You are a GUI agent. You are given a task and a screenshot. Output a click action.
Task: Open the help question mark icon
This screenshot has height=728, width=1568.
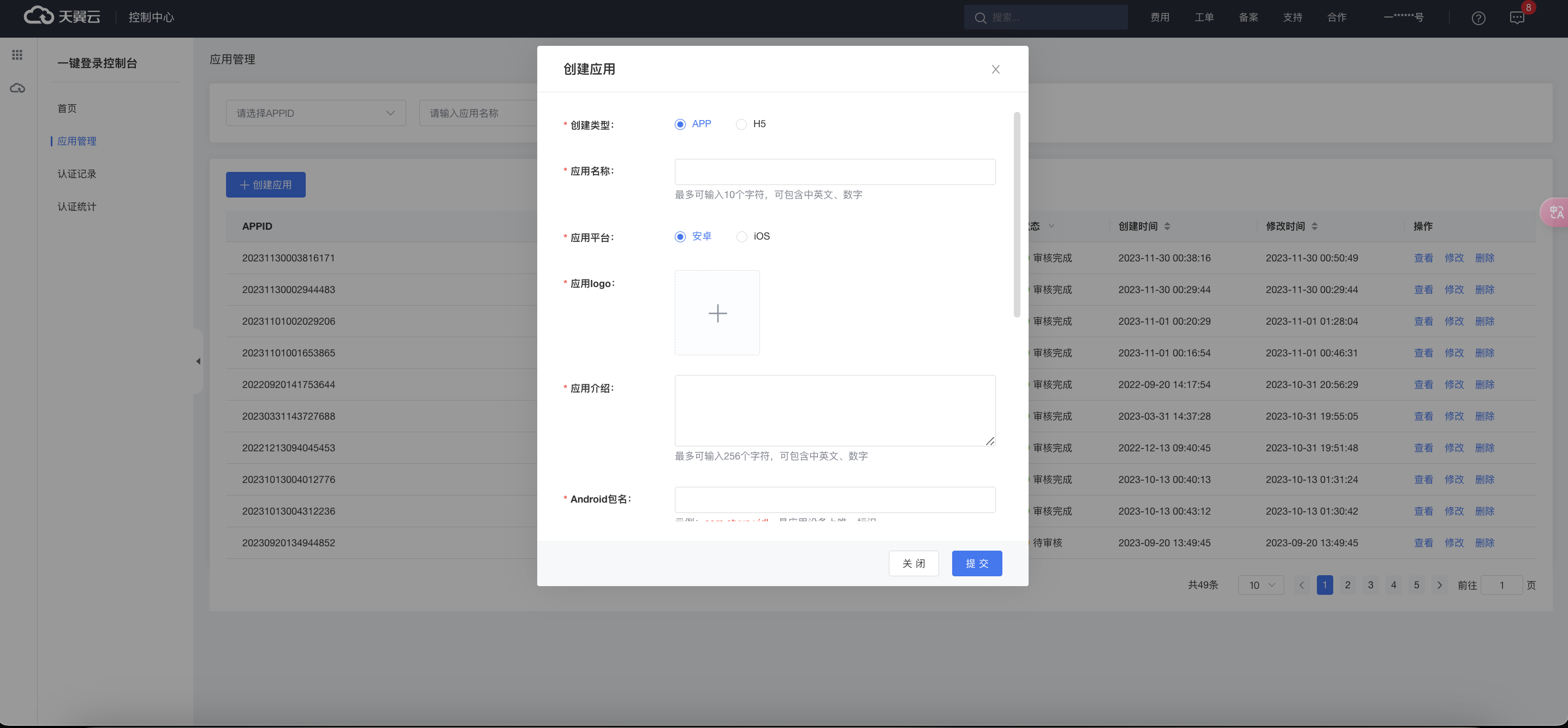[x=1478, y=17]
